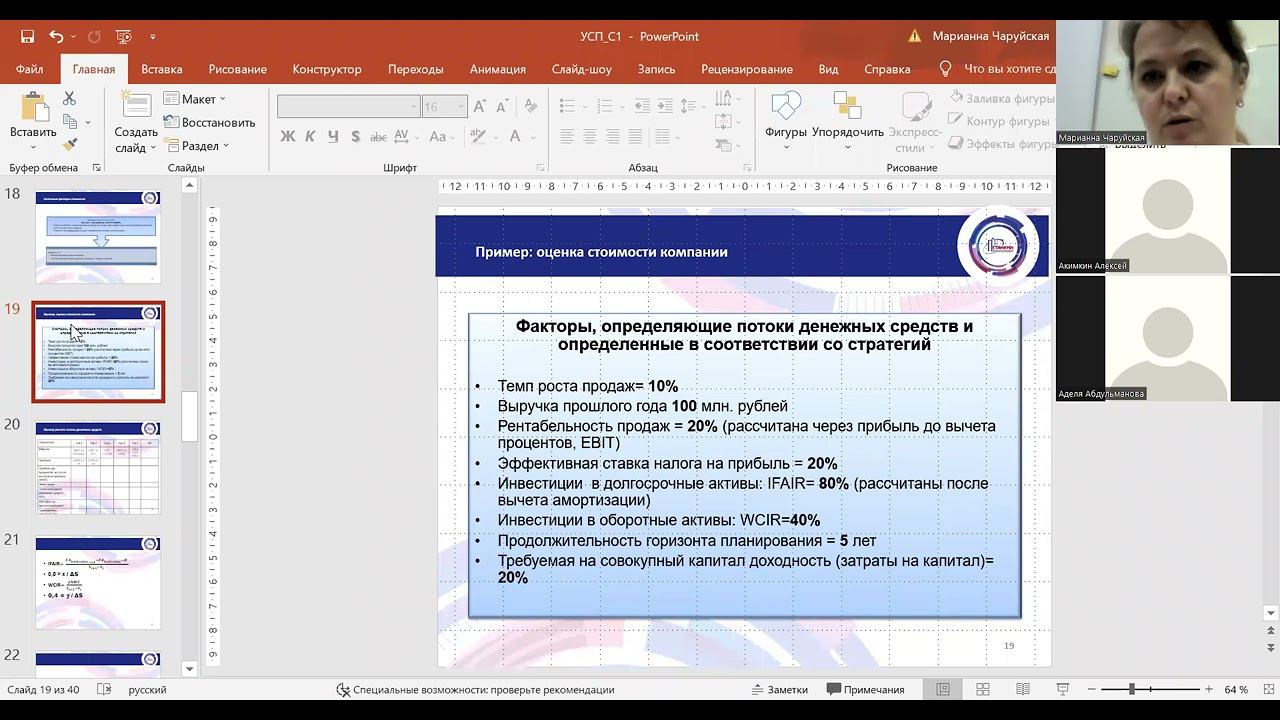This screenshot has width=1280, height=720.
Task: Open the Файл menu
Action: point(29,69)
